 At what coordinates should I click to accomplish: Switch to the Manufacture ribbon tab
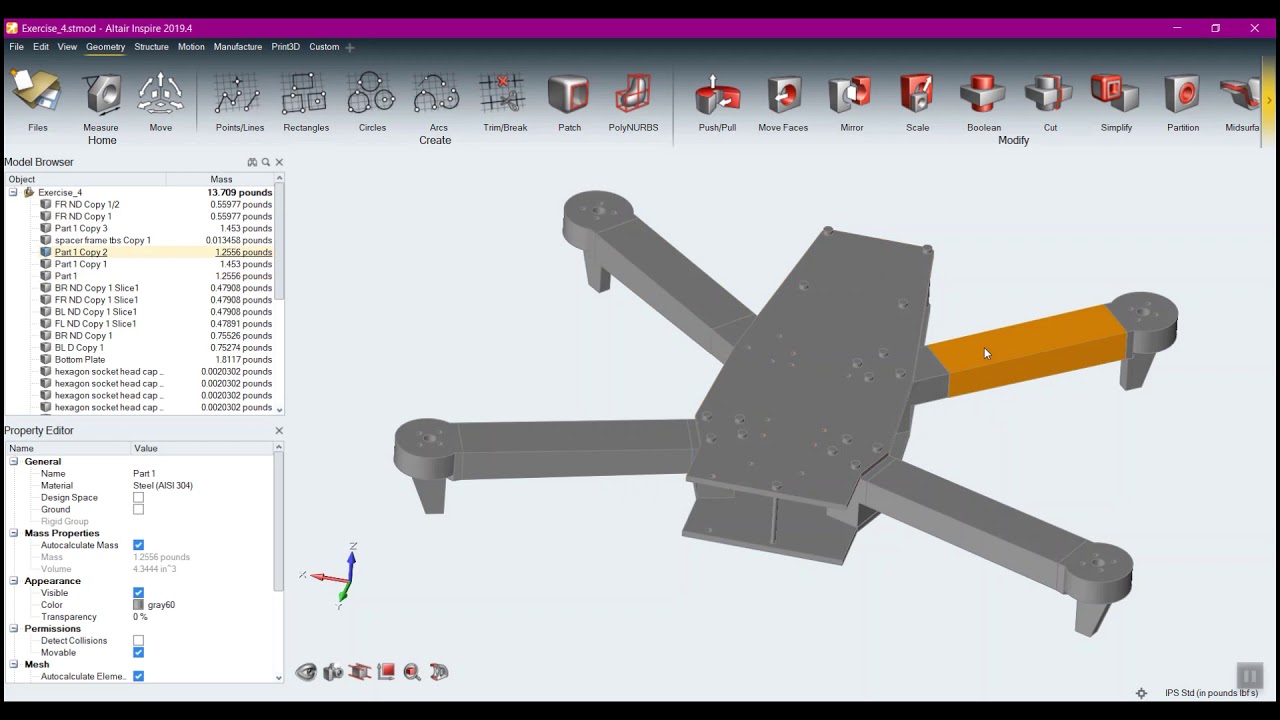(238, 47)
